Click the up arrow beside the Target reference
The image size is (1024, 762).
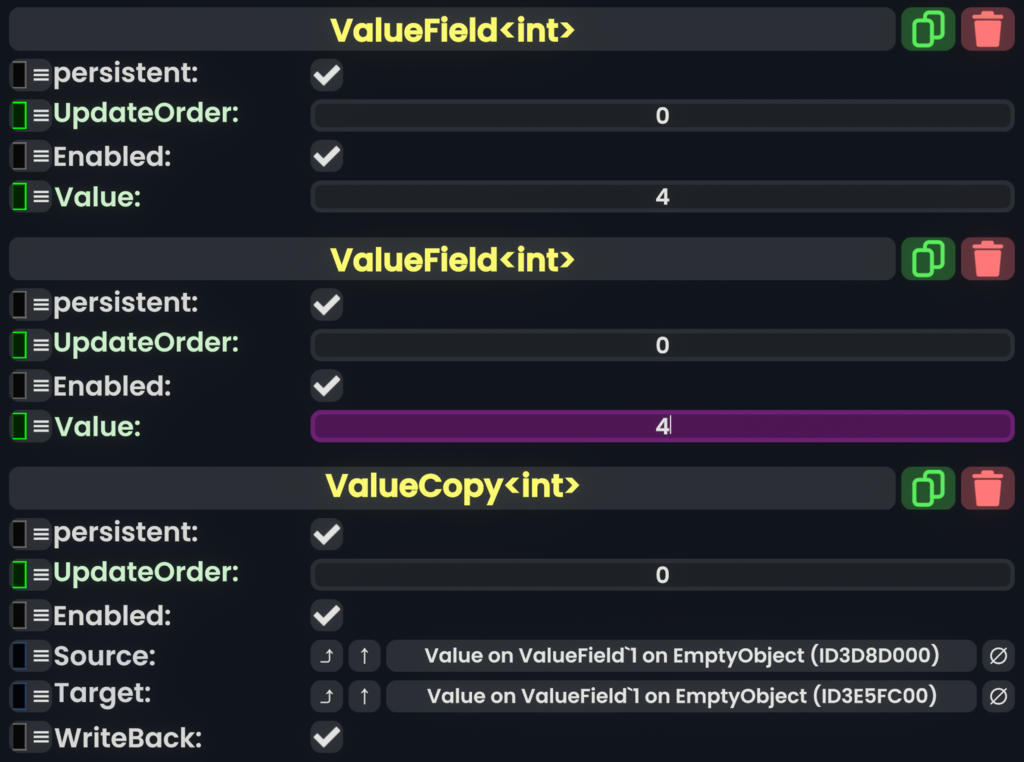pyautogui.click(x=363, y=696)
